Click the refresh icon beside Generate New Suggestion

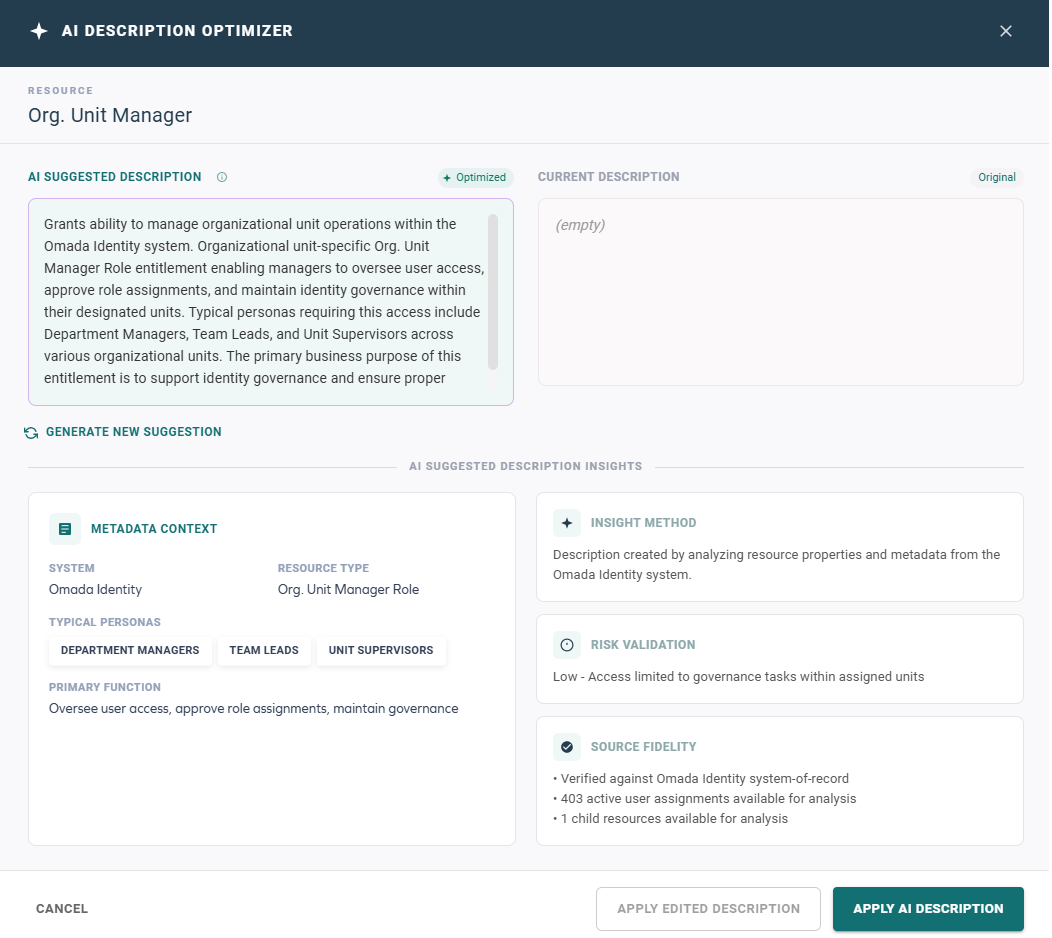coord(30,432)
